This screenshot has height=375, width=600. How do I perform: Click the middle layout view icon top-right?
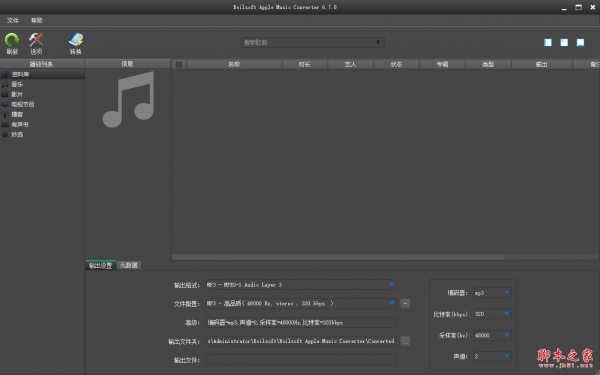(564, 42)
